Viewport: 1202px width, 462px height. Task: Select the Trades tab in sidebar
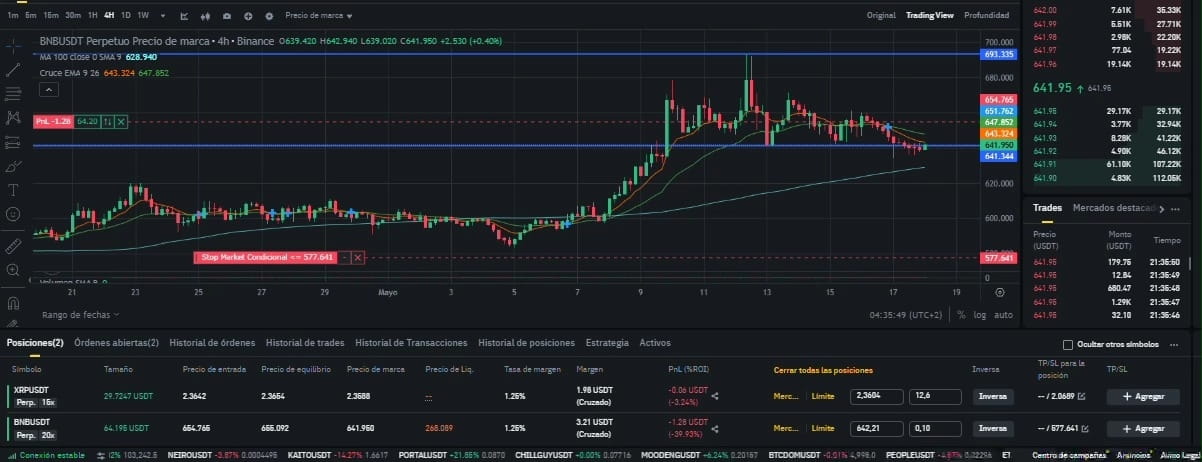click(x=1047, y=208)
